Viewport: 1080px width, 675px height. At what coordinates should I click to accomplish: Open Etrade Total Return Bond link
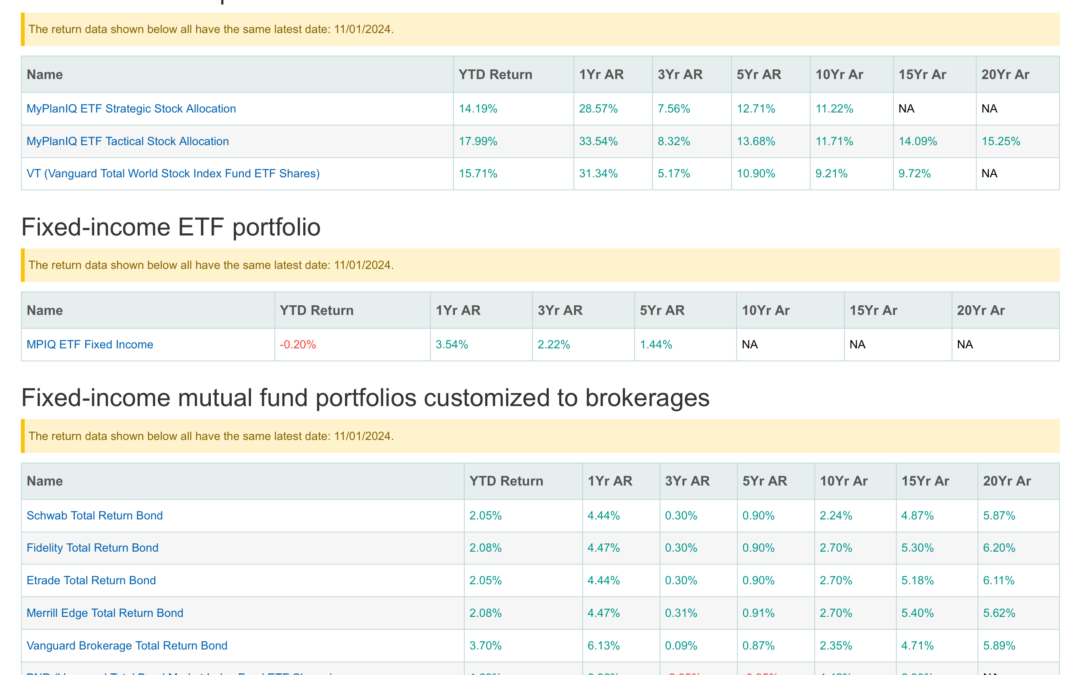pos(91,580)
